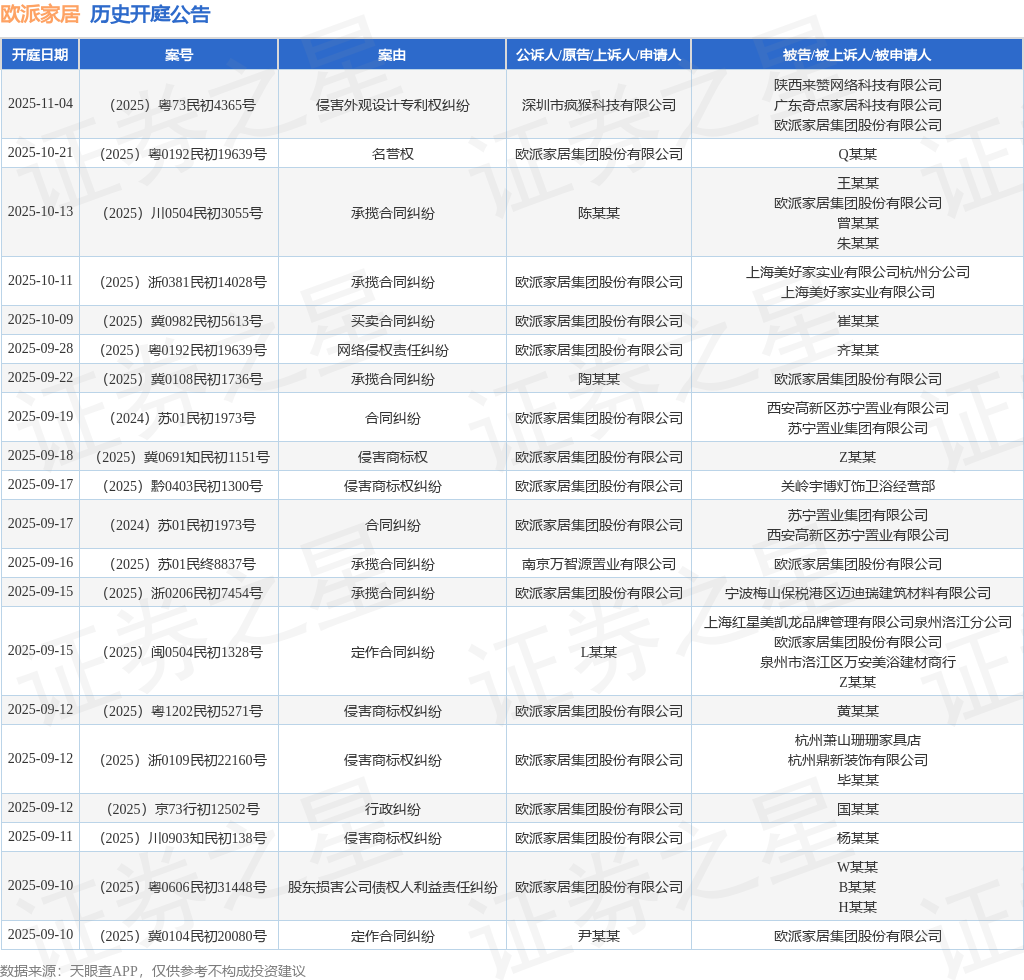Click the 历史开庭公告 heading
Screen dimensions: 1024x980
click(150, 14)
